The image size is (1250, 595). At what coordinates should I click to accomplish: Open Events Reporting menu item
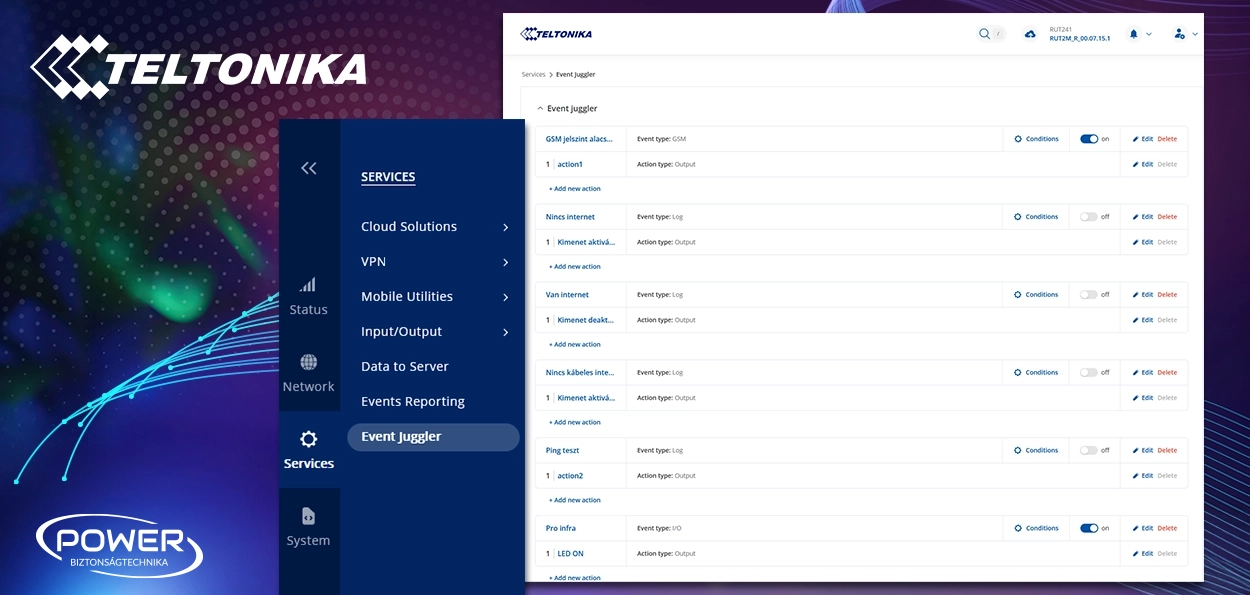pyautogui.click(x=413, y=402)
